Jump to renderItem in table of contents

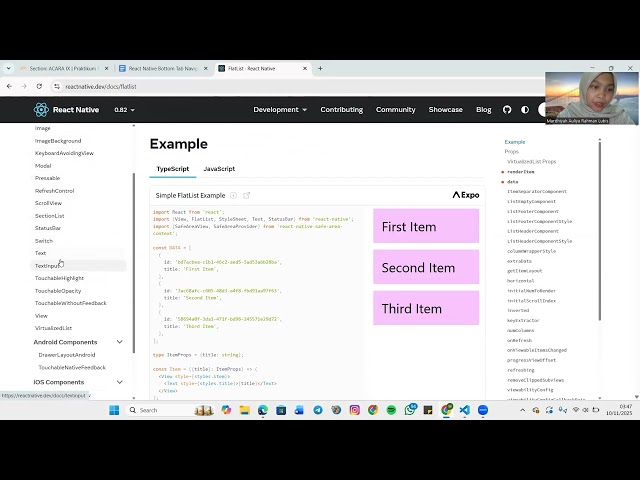coord(521,172)
